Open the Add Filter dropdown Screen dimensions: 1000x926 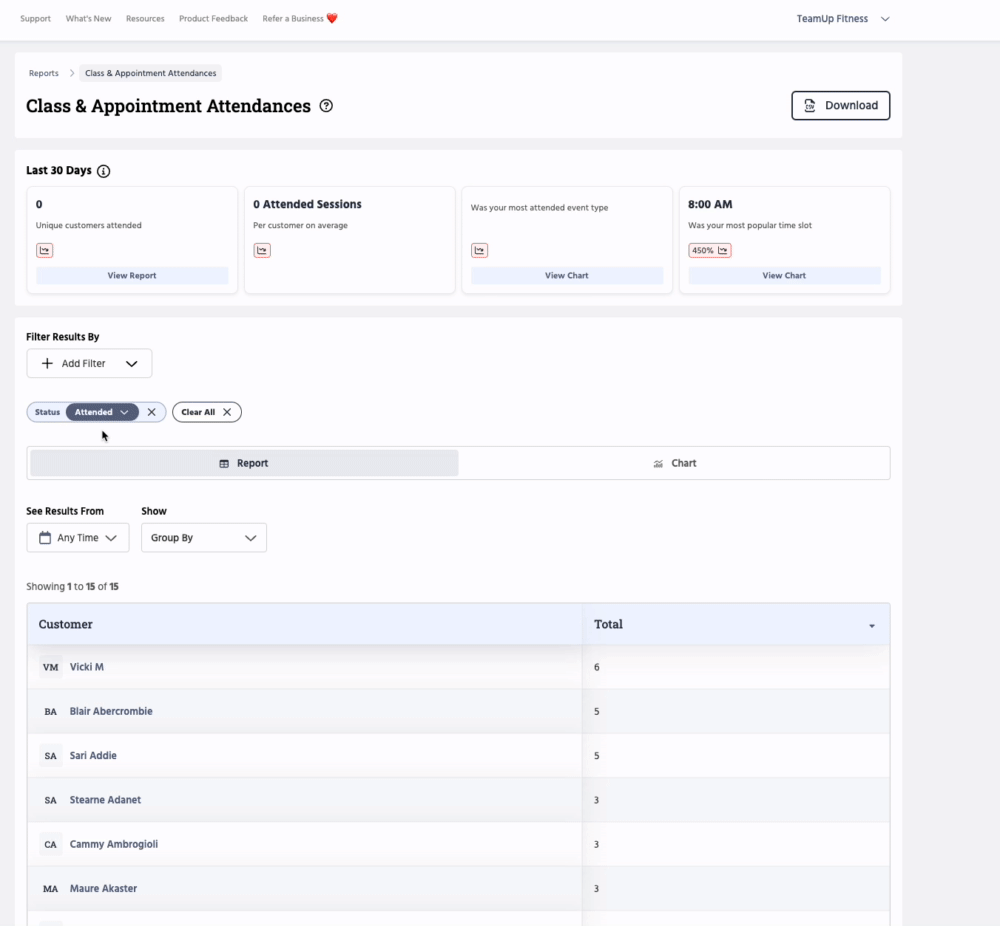[x=89, y=364]
